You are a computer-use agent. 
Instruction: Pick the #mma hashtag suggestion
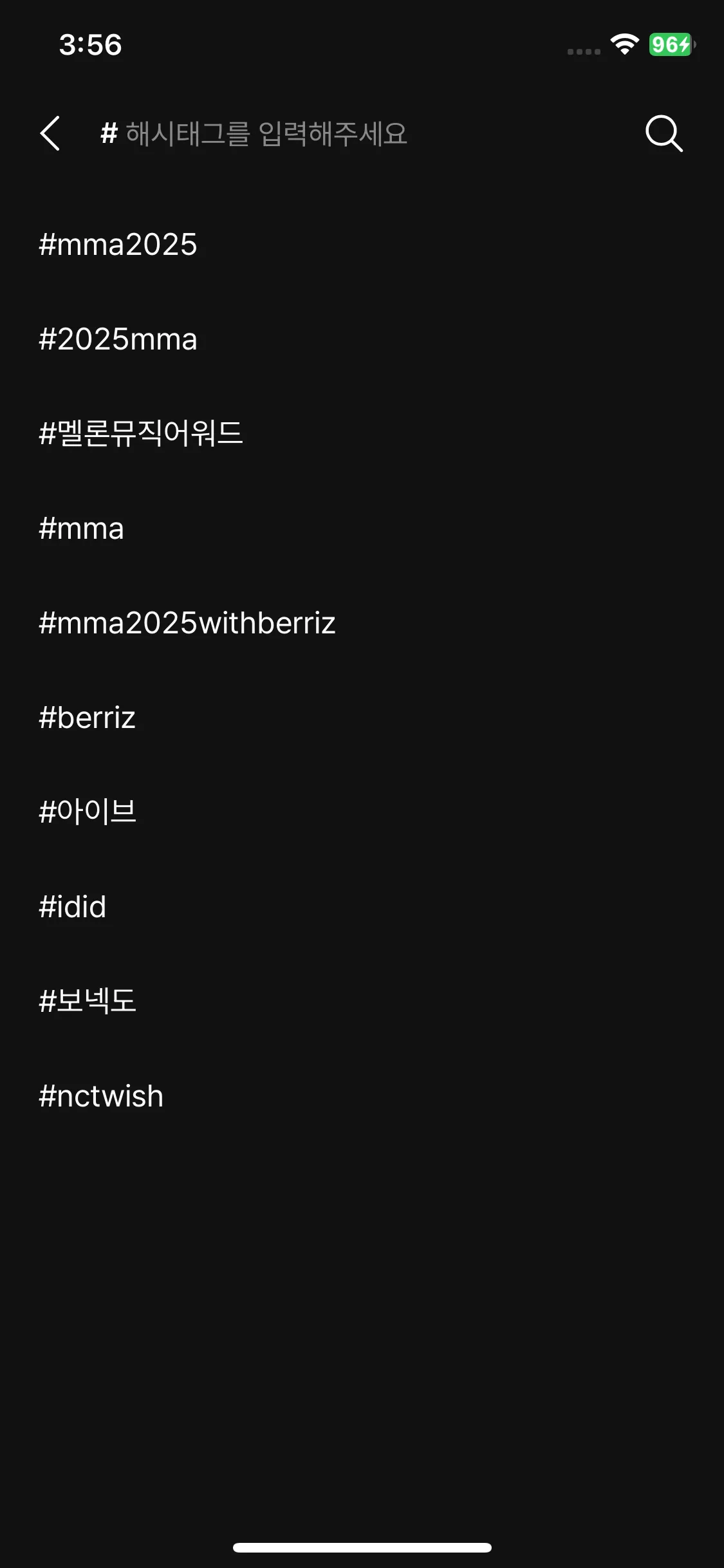tap(81, 528)
